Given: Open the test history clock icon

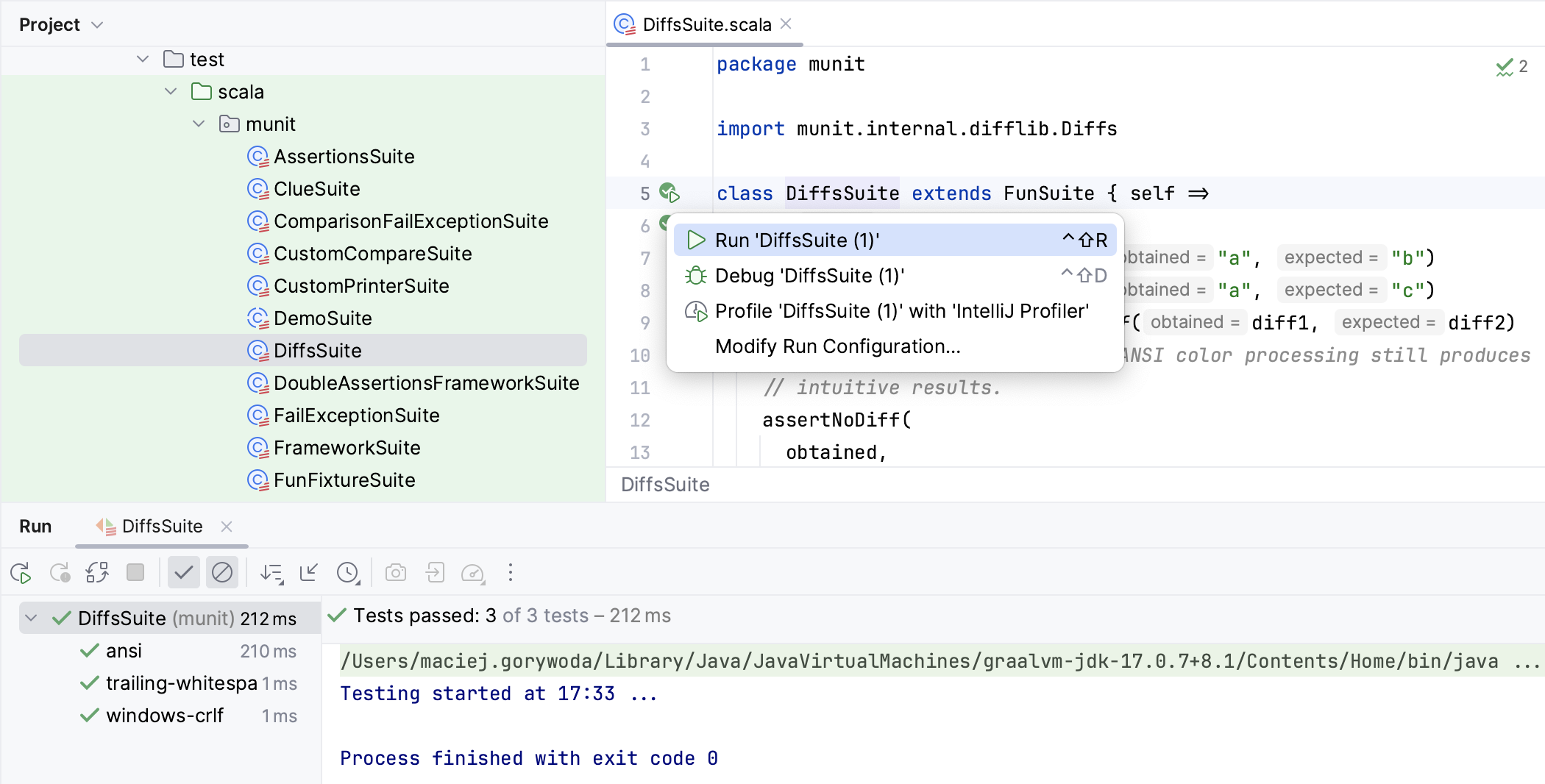Looking at the screenshot, I should click(x=347, y=573).
